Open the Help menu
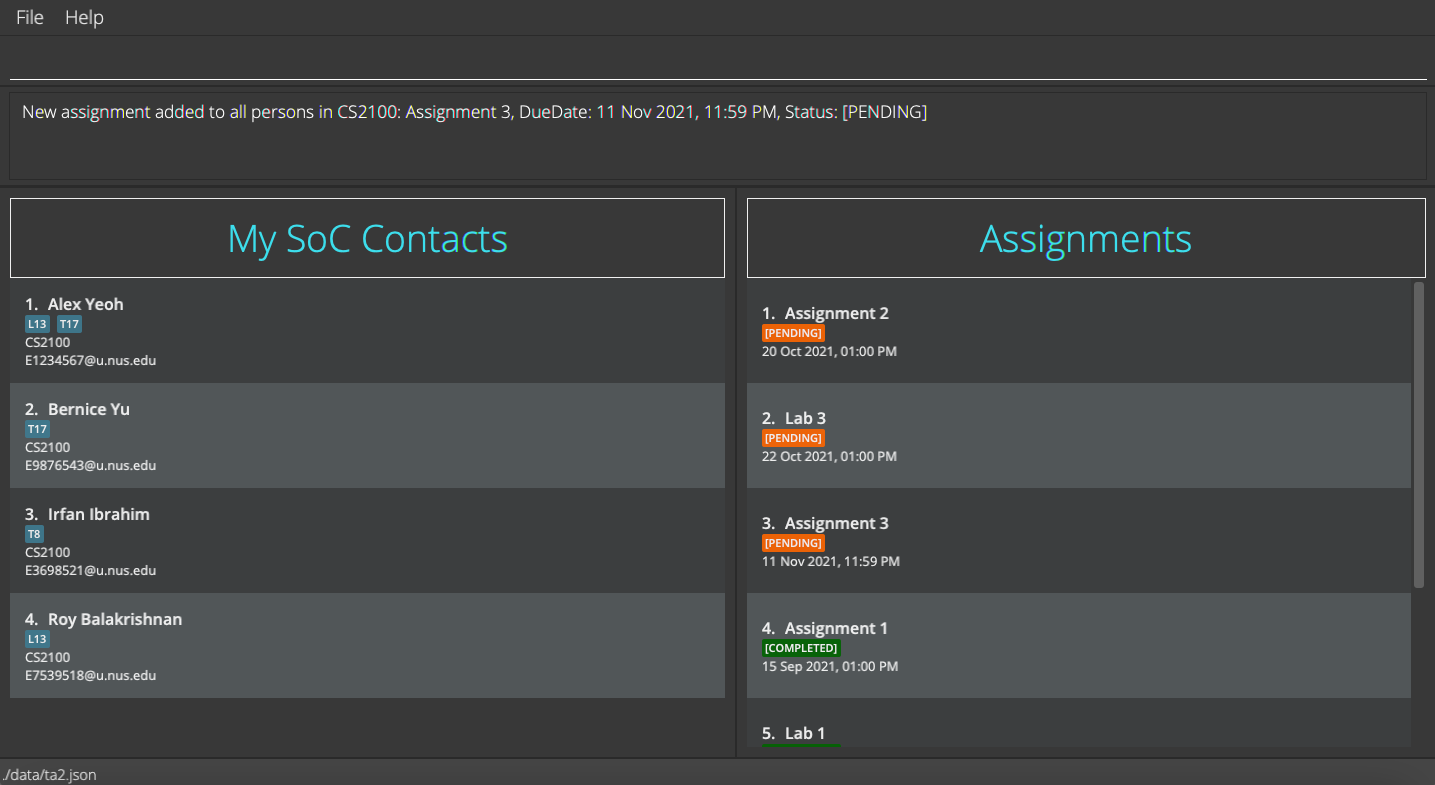Image resolution: width=1435 pixels, height=785 pixels. click(x=84, y=17)
